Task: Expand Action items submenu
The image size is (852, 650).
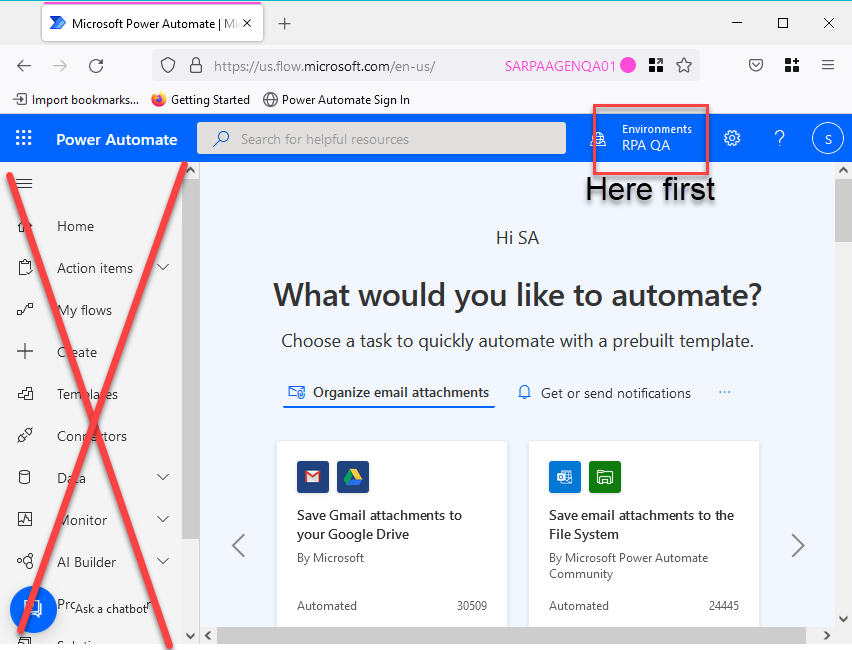Action: click(x=163, y=267)
